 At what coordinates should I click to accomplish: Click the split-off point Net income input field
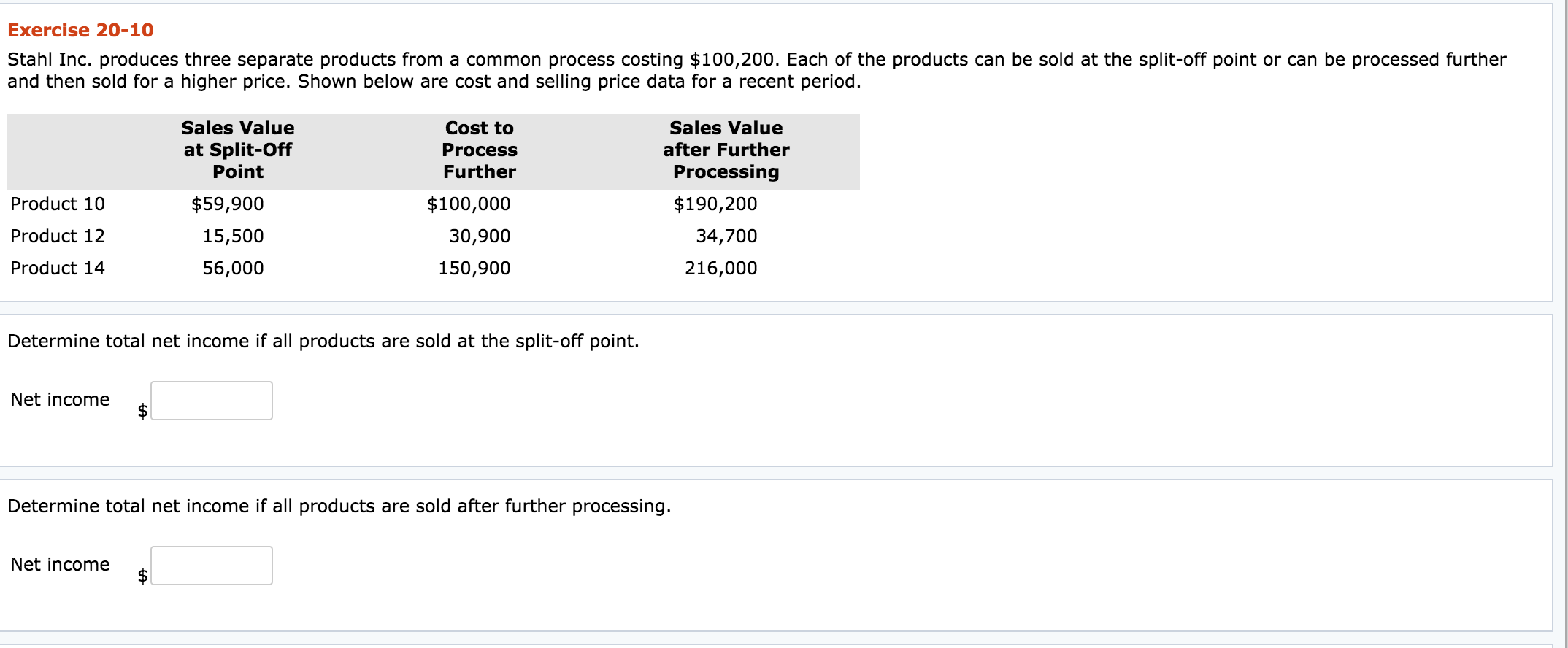pyautogui.click(x=212, y=401)
